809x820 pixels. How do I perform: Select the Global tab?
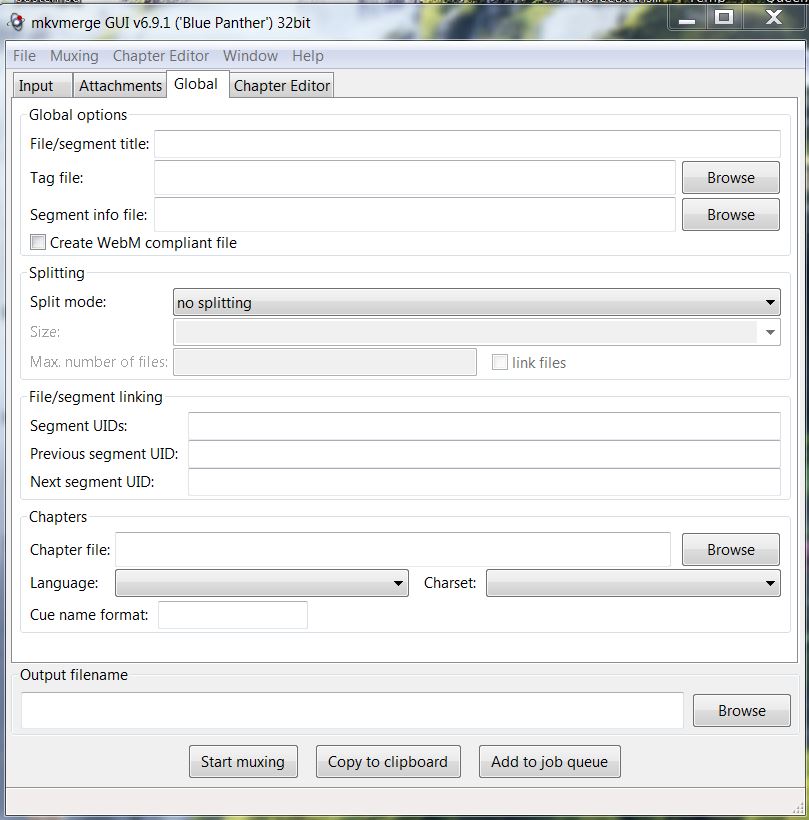pyautogui.click(x=197, y=84)
